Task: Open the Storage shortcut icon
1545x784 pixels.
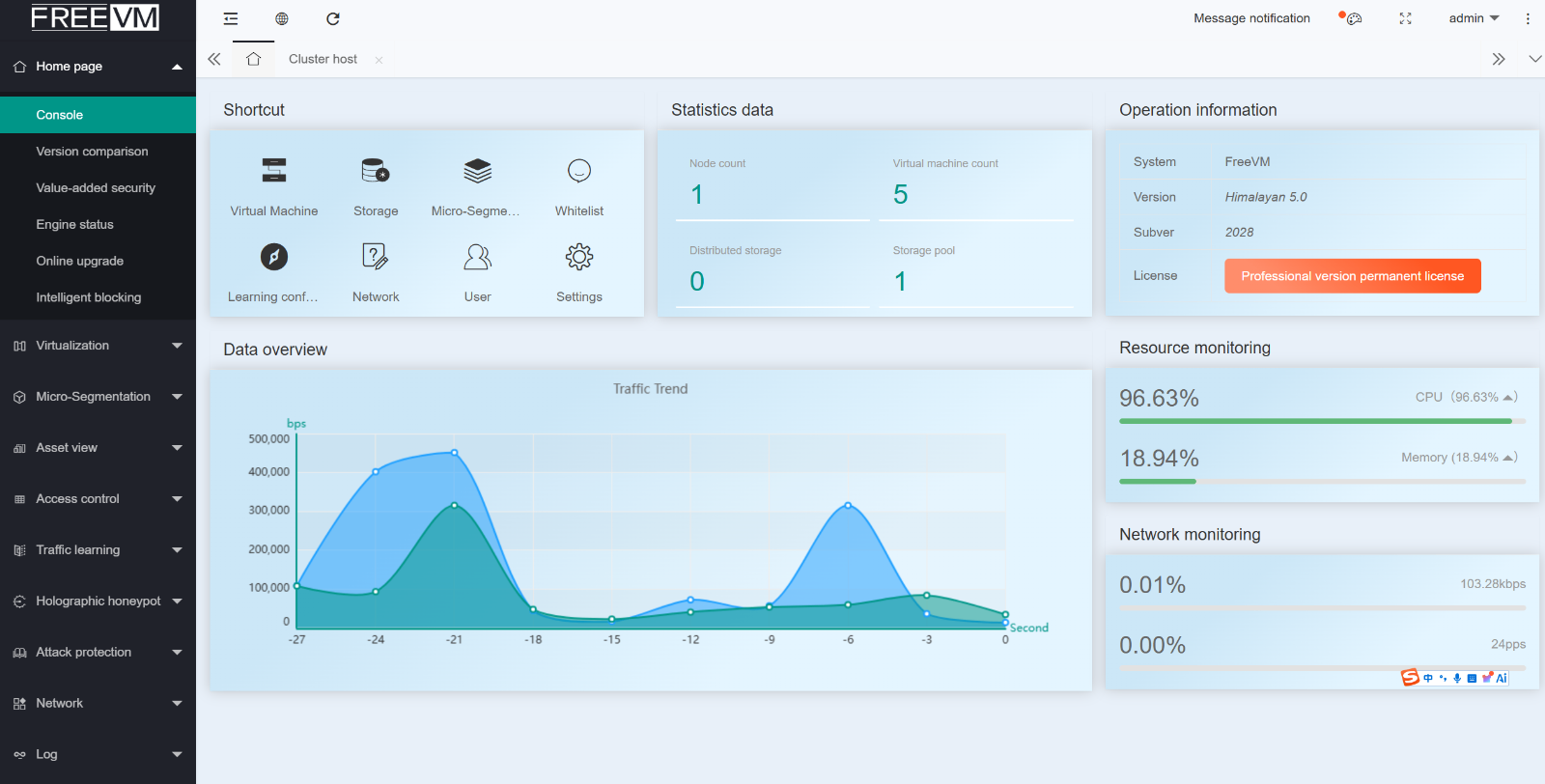Action: pos(376,171)
